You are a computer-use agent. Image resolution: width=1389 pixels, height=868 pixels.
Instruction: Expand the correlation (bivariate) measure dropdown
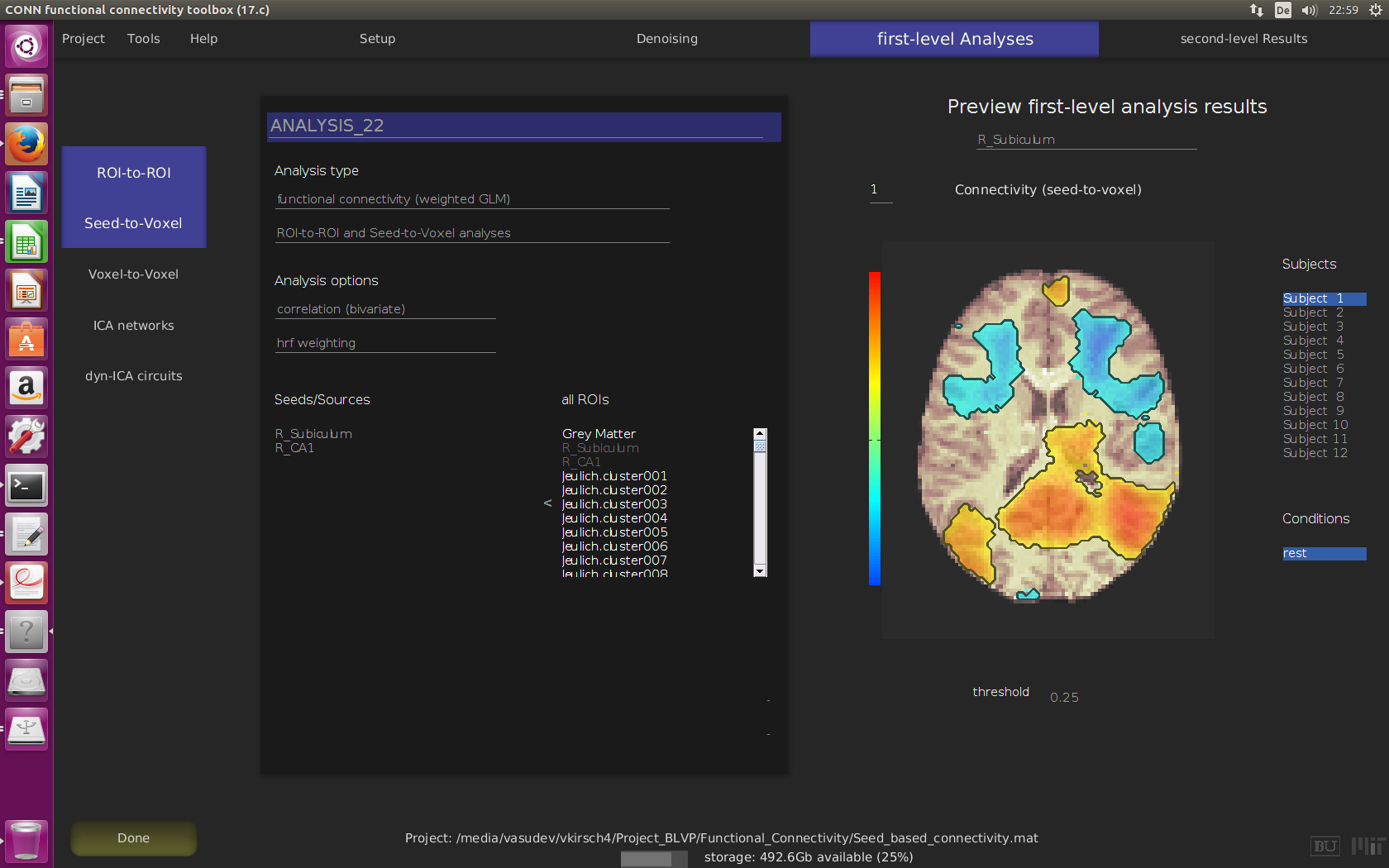(x=385, y=309)
